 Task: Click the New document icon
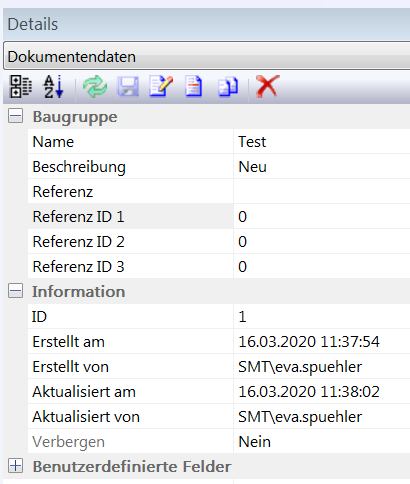(194, 87)
